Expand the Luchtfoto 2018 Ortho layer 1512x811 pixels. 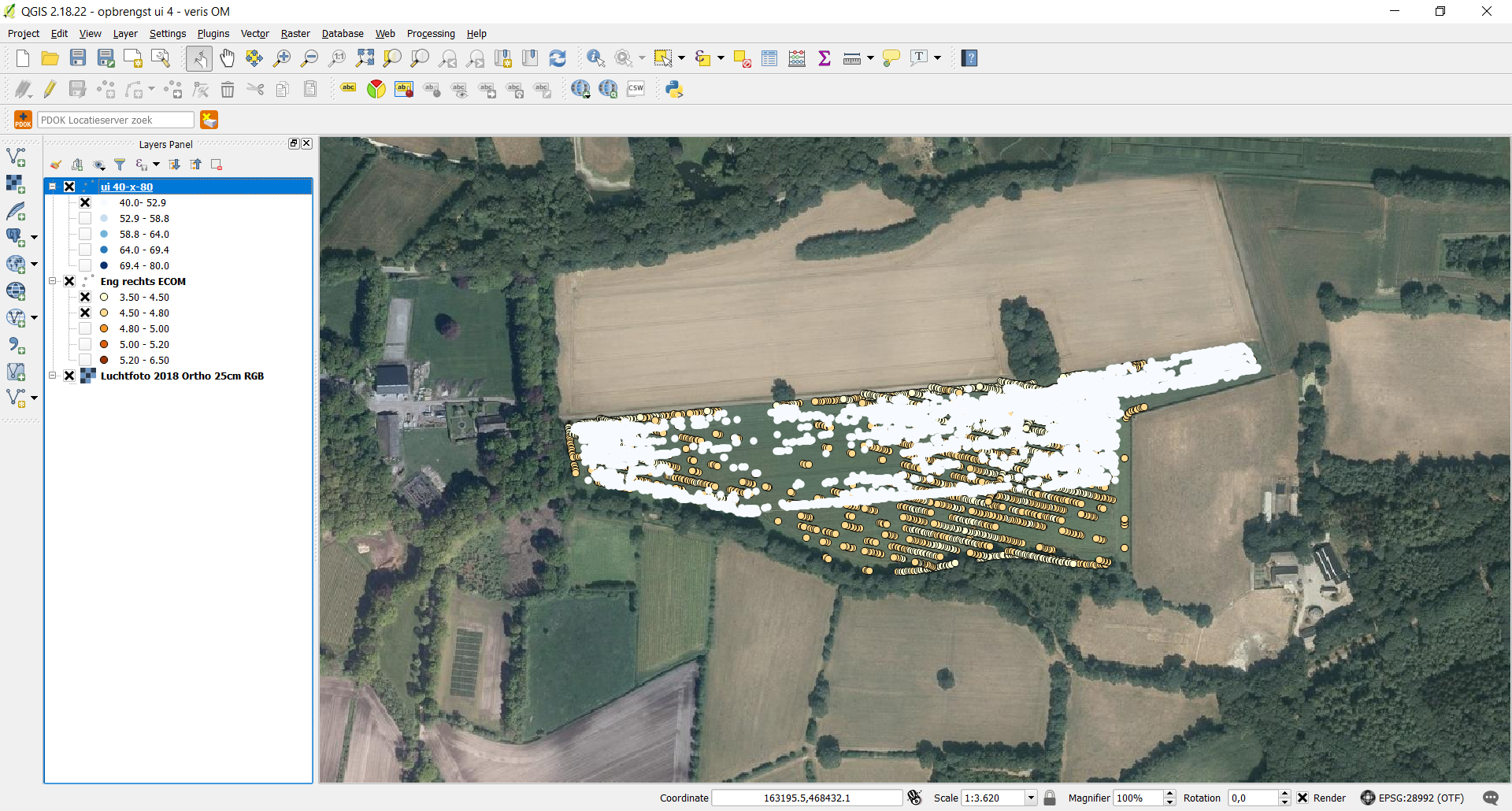coord(53,376)
